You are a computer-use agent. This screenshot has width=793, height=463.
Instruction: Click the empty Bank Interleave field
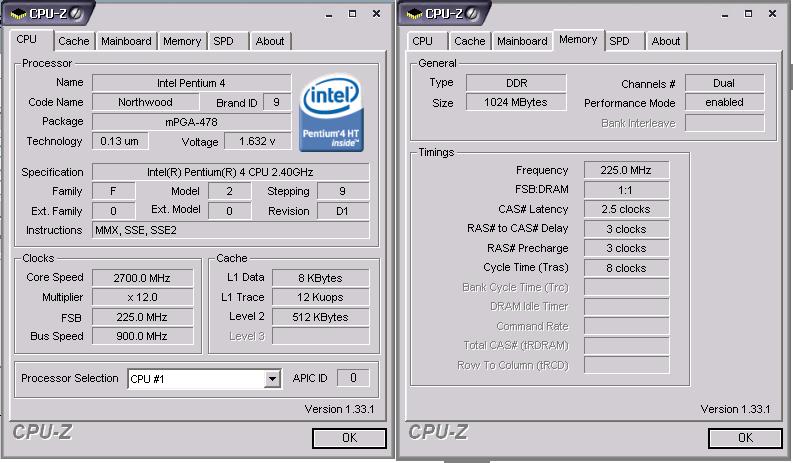[724, 123]
